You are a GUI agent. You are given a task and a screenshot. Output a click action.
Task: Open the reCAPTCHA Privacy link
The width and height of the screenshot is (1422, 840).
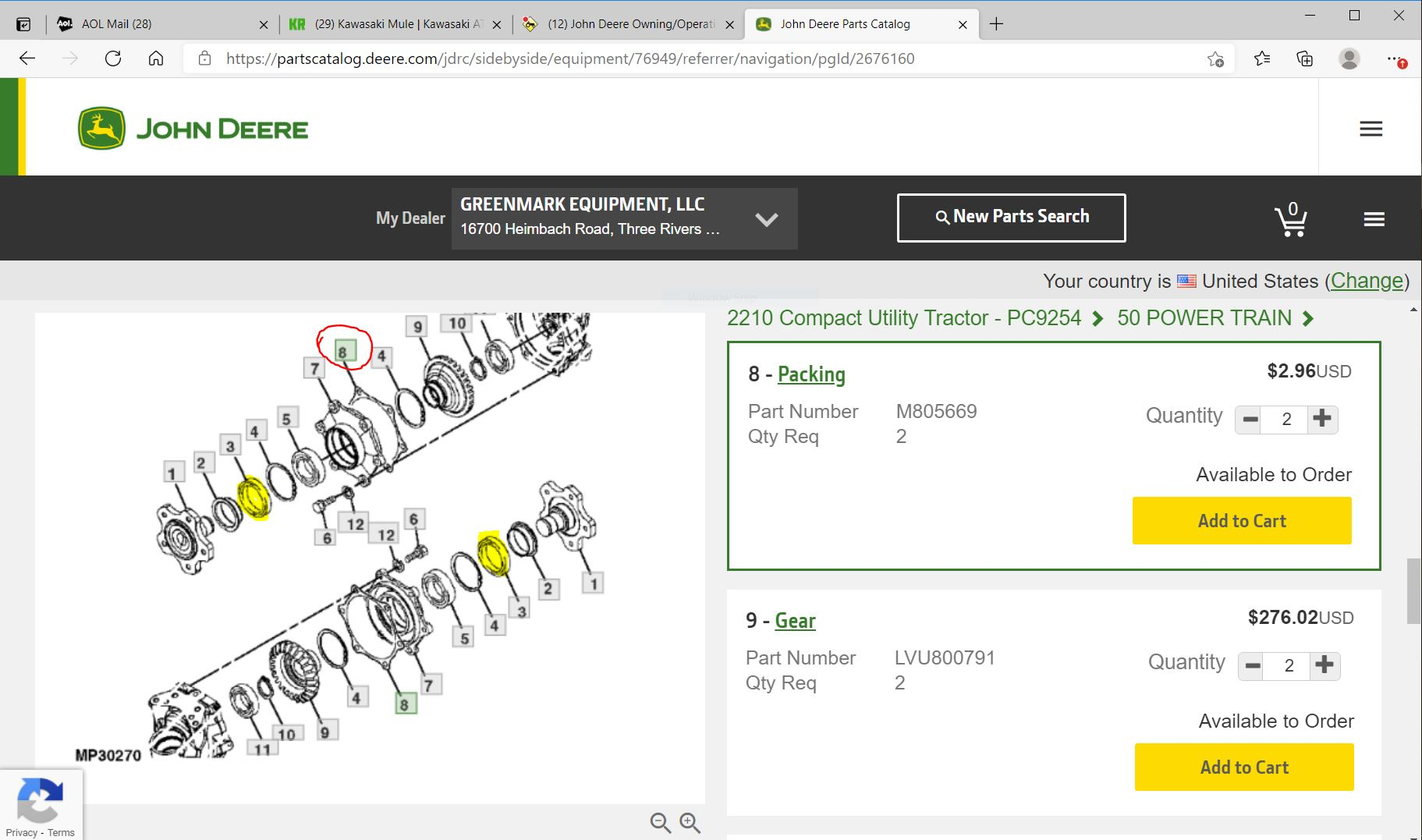point(21,832)
